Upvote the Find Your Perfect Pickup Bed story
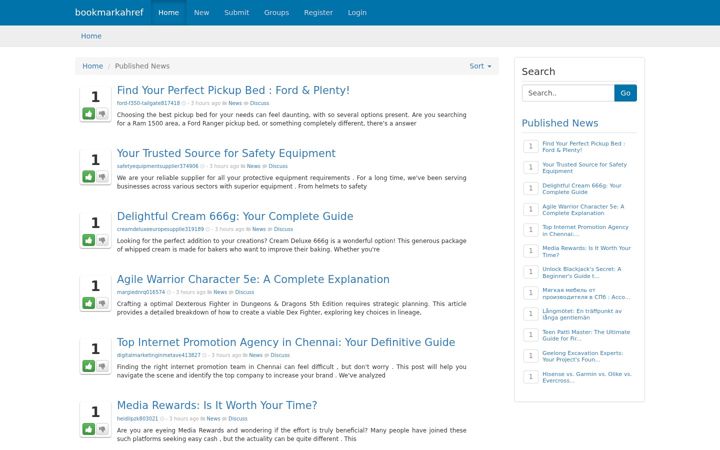Screen dimensions: 720x450 click(89, 113)
